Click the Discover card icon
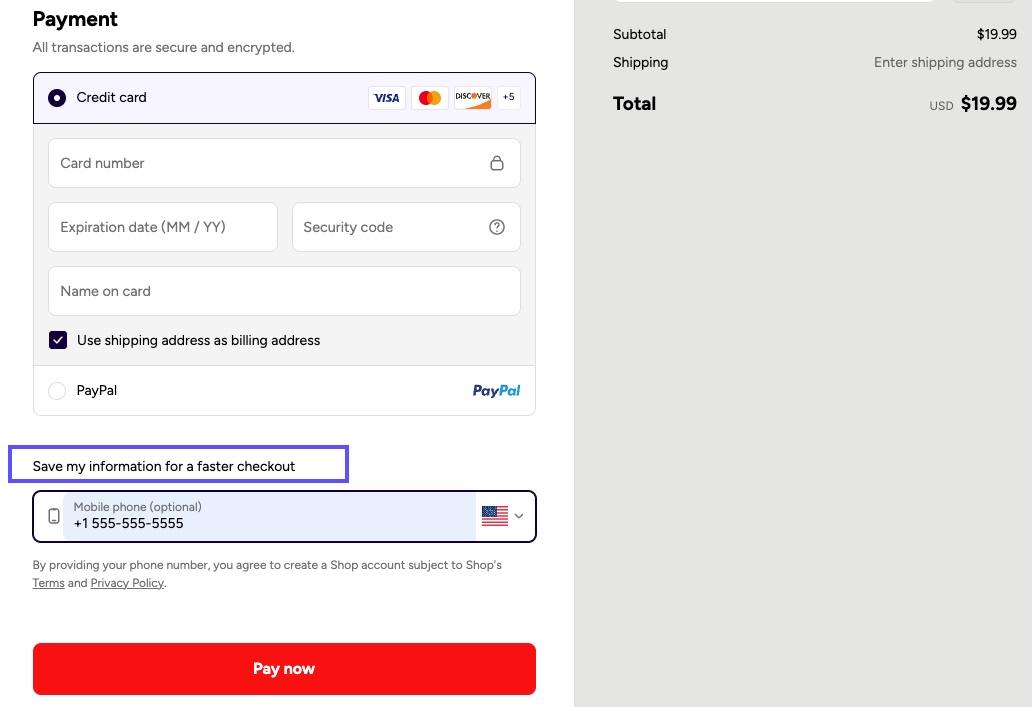The width and height of the screenshot is (1032, 707). [473, 98]
